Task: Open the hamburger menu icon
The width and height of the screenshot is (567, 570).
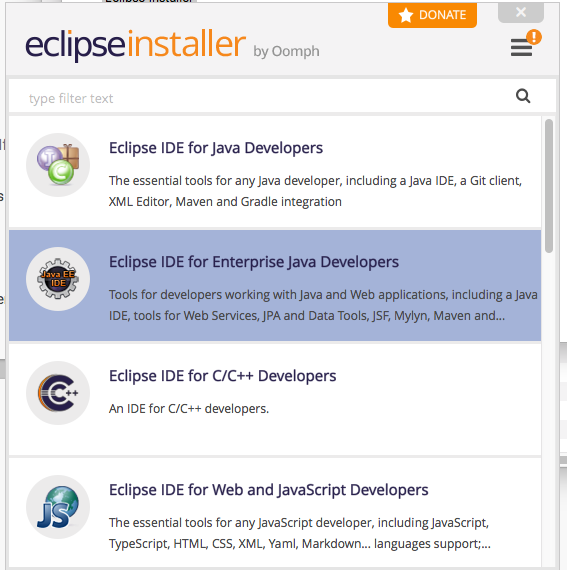Action: point(521,48)
